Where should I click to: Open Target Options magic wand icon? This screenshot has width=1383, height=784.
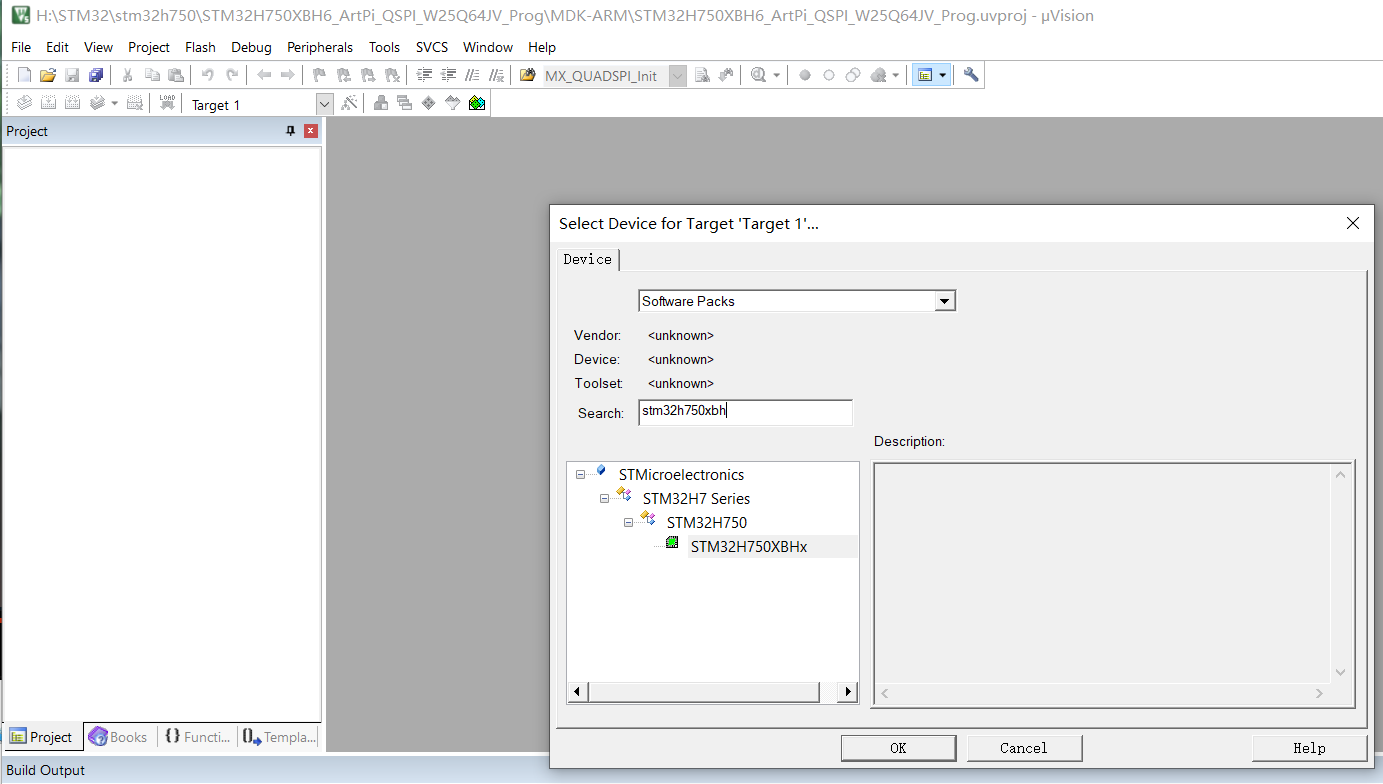(349, 103)
